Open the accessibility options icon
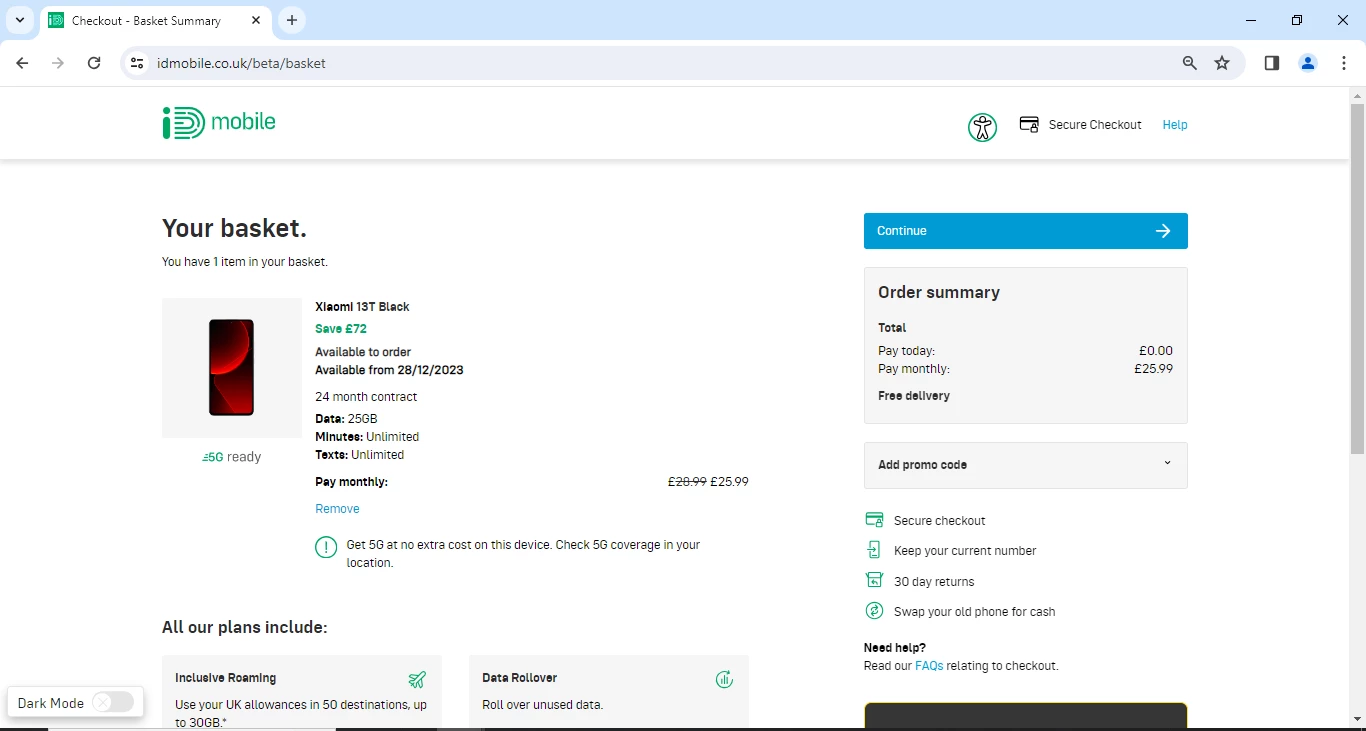 pyautogui.click(x=982, y=127)
